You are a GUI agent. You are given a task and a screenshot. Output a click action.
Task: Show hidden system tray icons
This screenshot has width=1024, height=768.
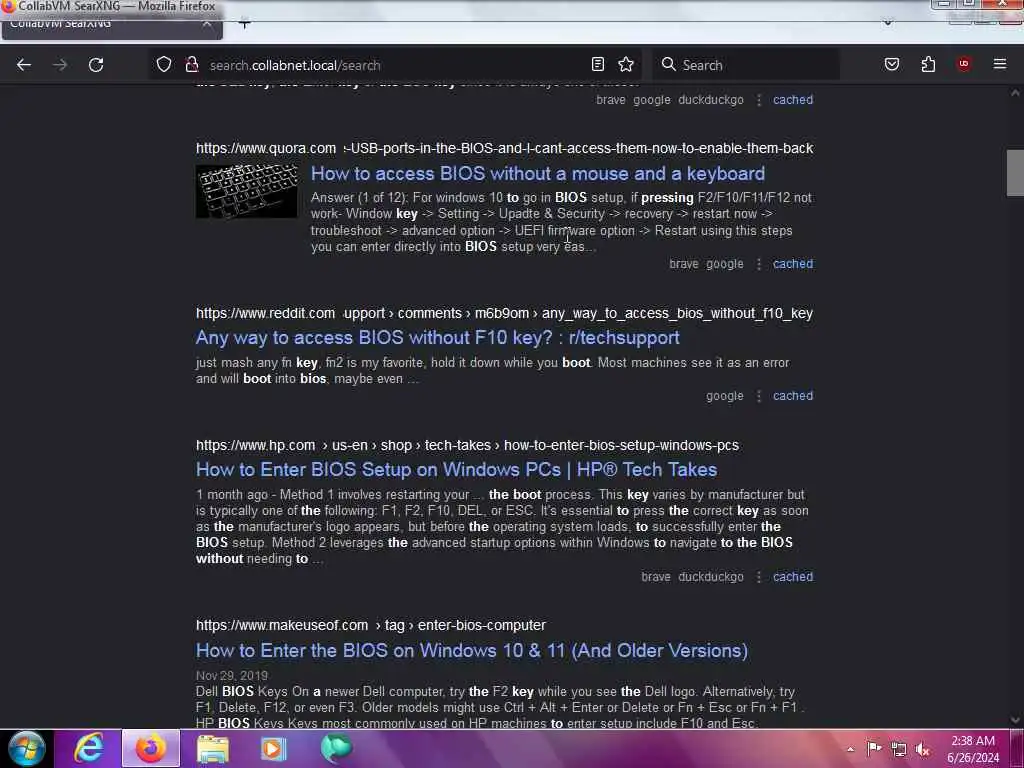[x=850, y=749]
